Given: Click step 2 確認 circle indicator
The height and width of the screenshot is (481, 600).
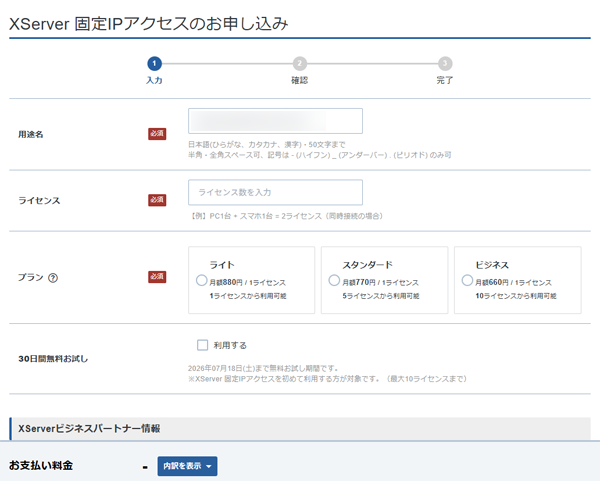Looking at the screenshot, I should pos(300,64).
